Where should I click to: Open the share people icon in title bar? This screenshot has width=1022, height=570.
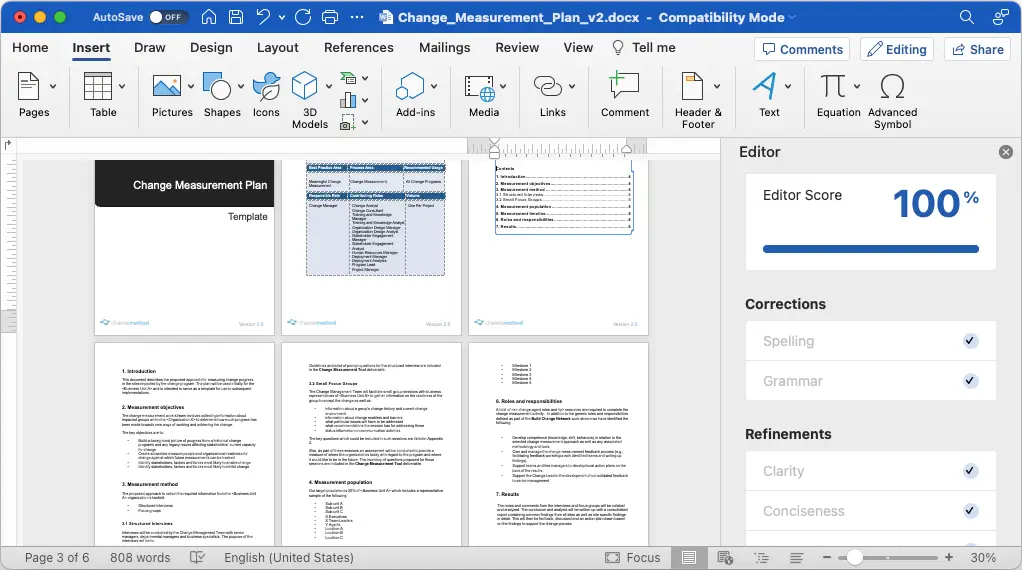[1000, 18]
